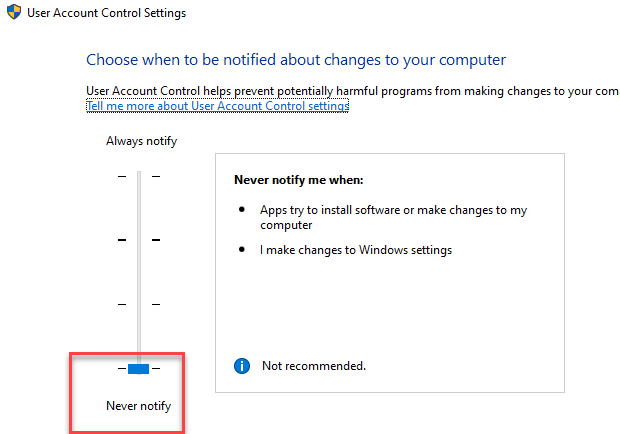
Task: Click bullet point before Apps try to install
Action: [243, 211]
